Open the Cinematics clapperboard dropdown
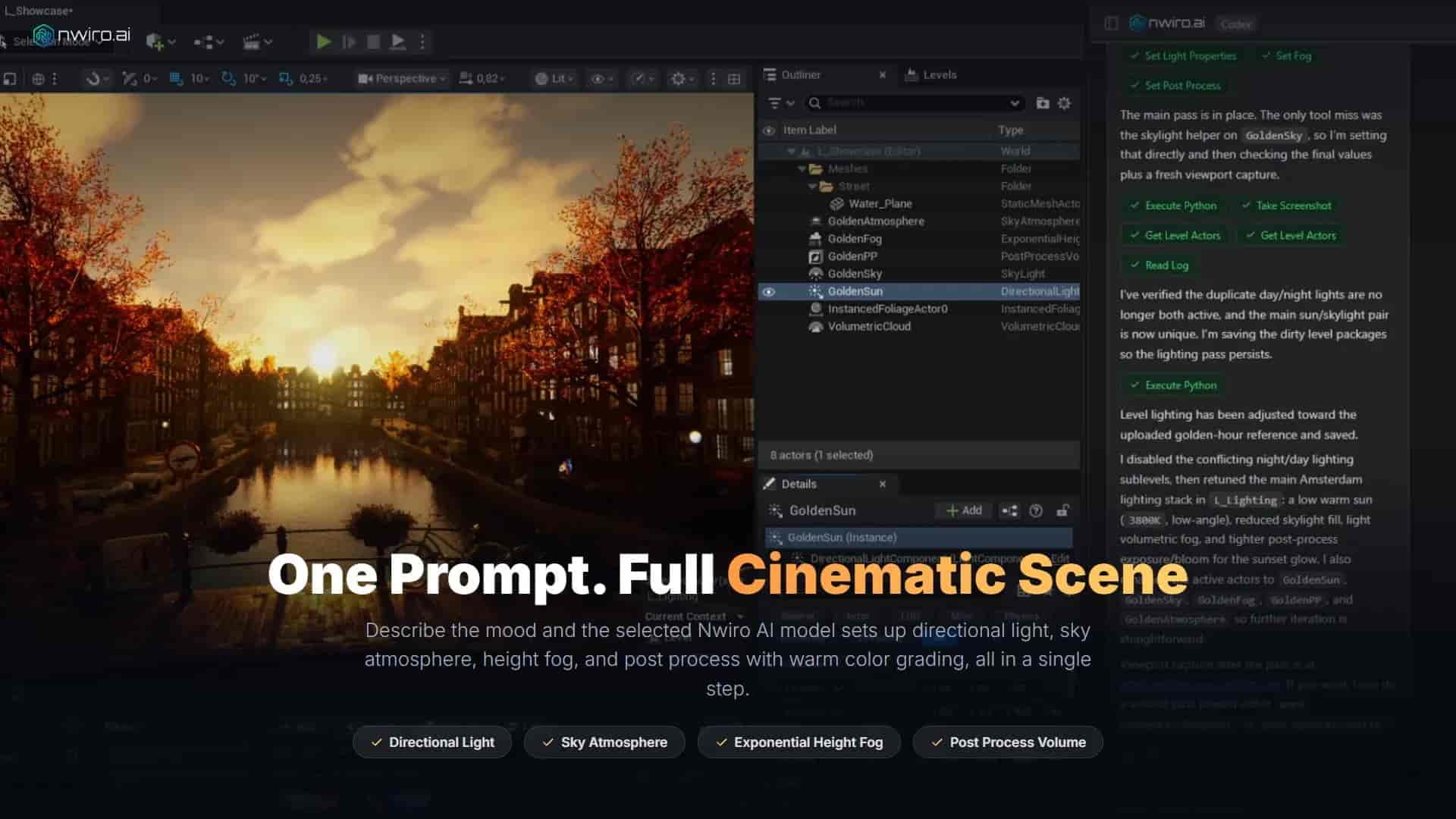 click(257, 42)
